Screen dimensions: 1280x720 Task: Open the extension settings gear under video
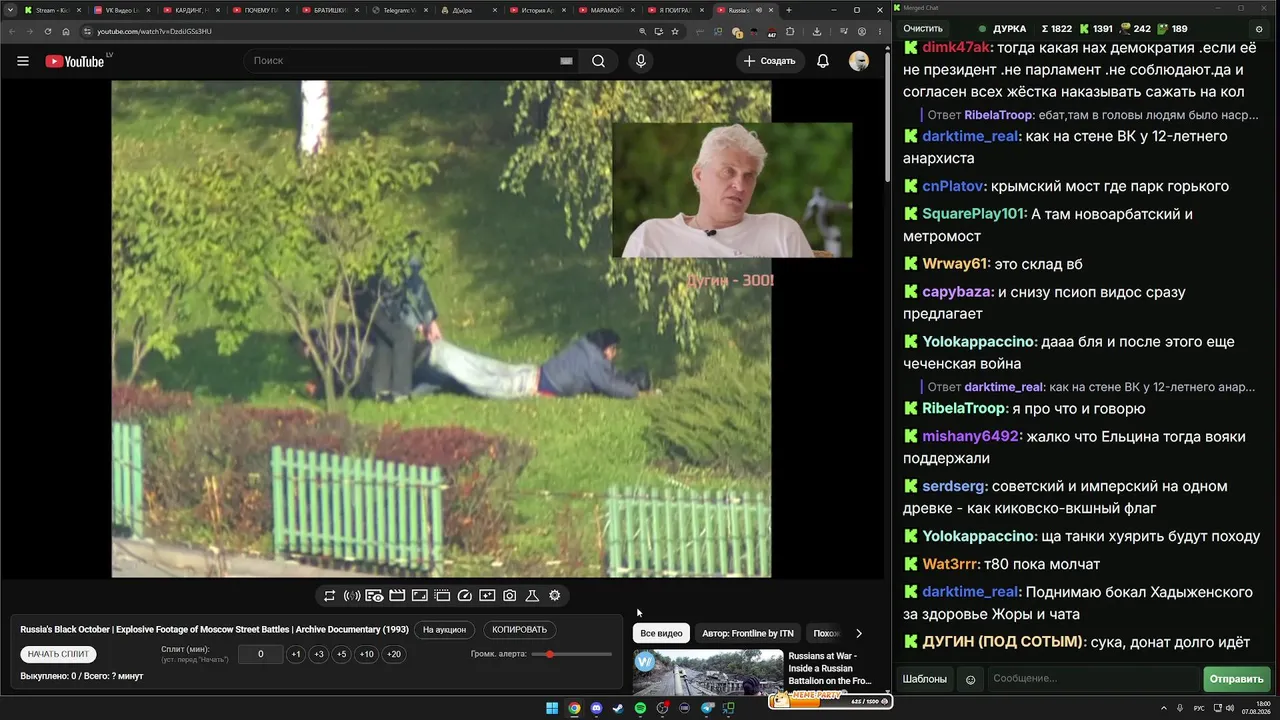tap(555, 596)
